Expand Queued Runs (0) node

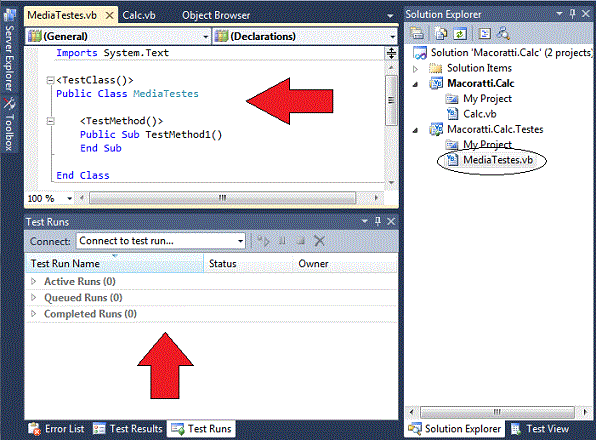click(33, 297)
